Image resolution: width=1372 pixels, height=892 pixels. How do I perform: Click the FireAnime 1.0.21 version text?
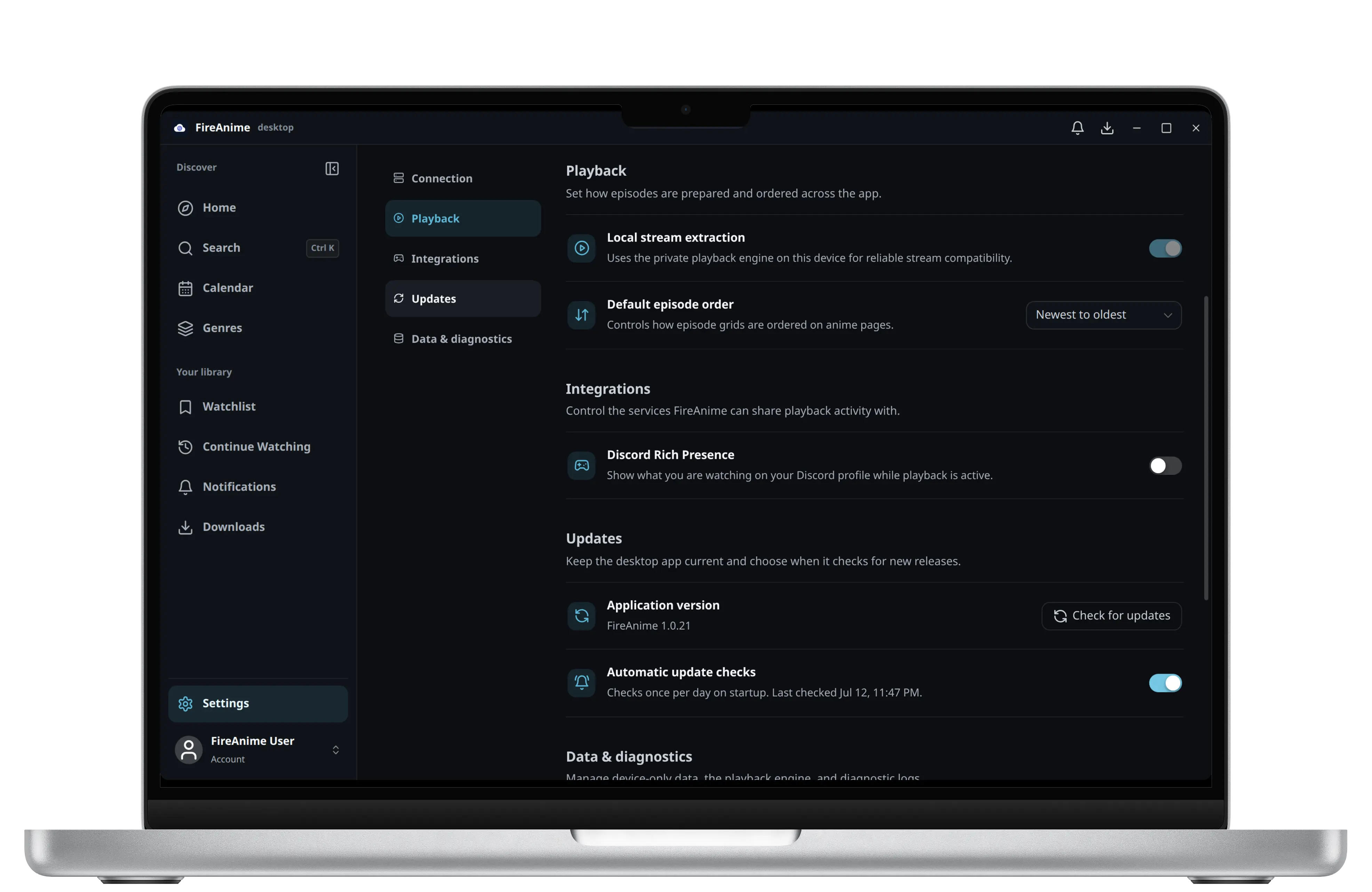pyautogui.click(x=648, y=626)
